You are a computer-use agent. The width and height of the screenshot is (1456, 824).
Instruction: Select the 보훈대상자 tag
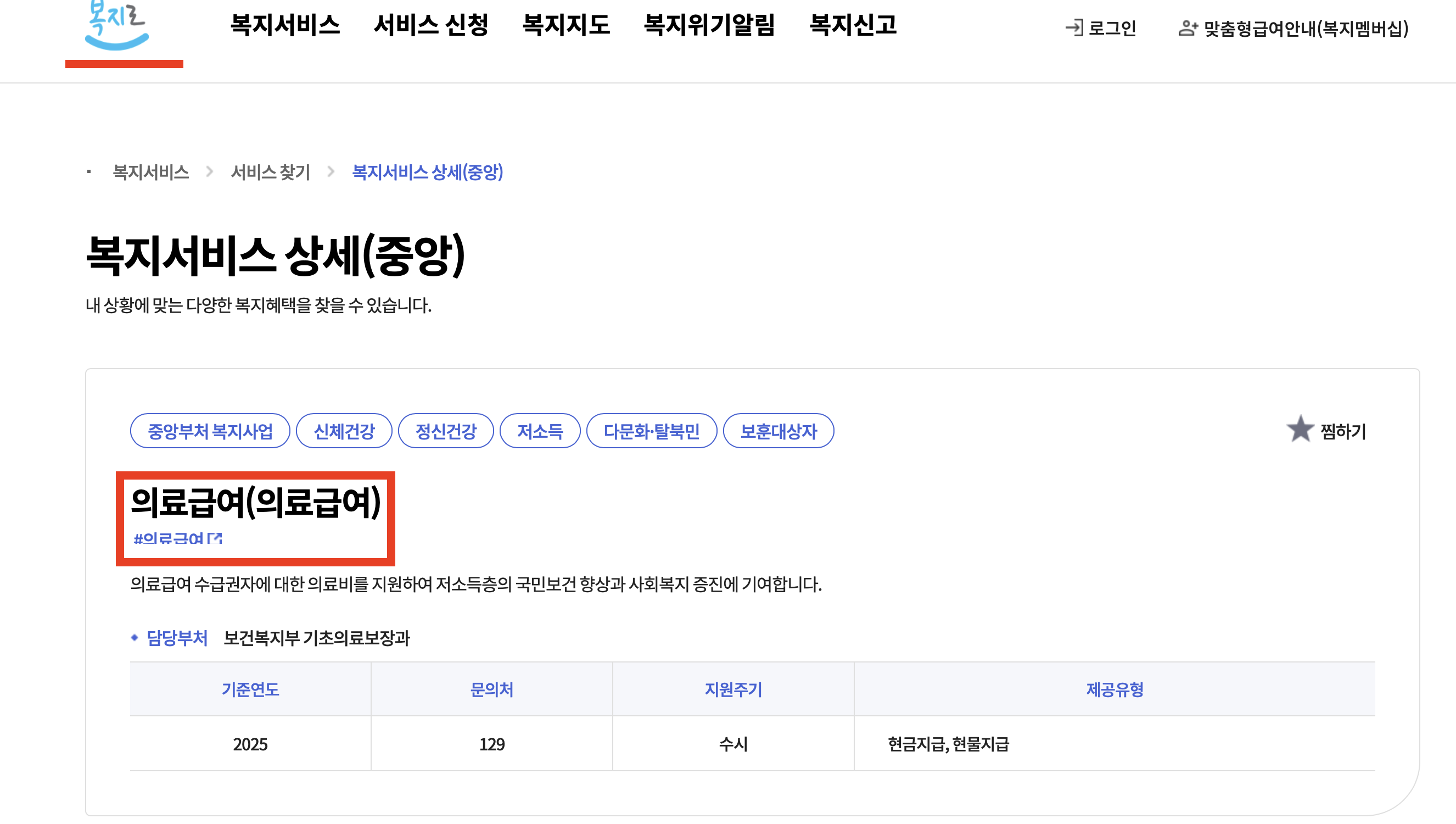pyautogui.click(x=778, y=431)
